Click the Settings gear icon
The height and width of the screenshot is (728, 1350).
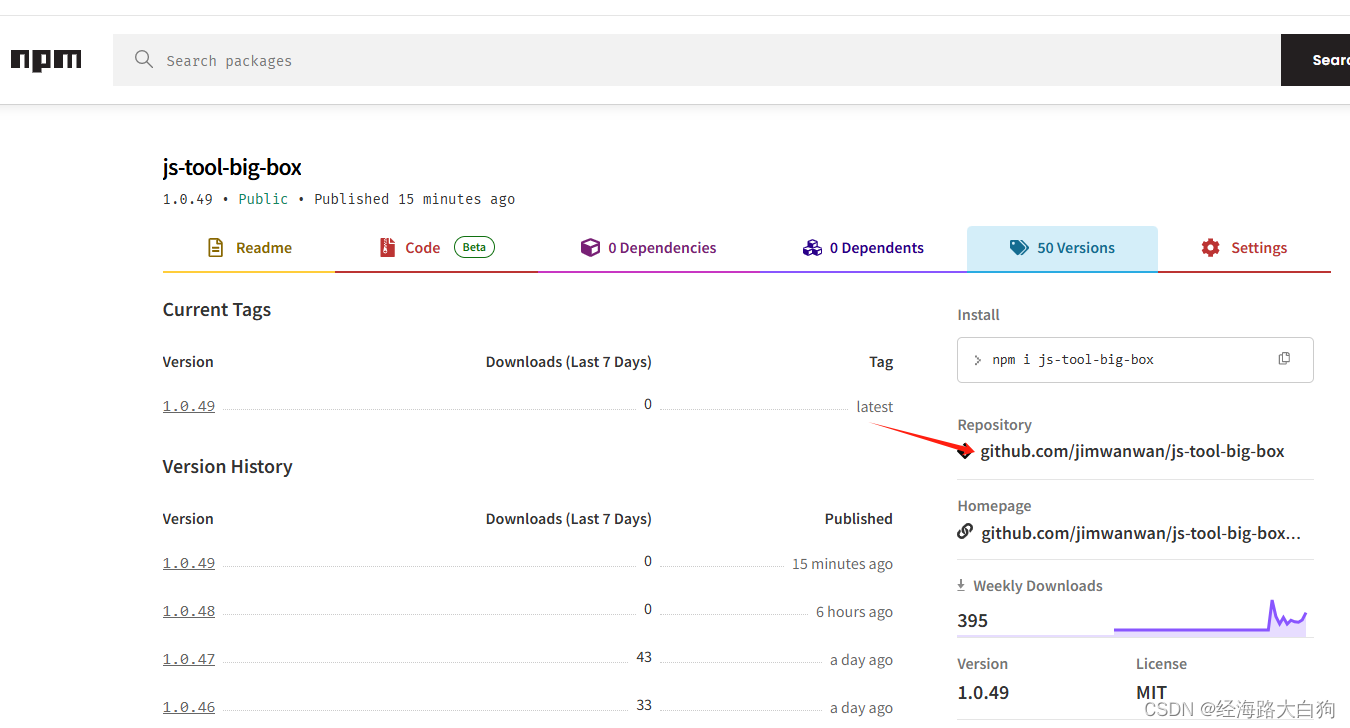[1210, 247]
